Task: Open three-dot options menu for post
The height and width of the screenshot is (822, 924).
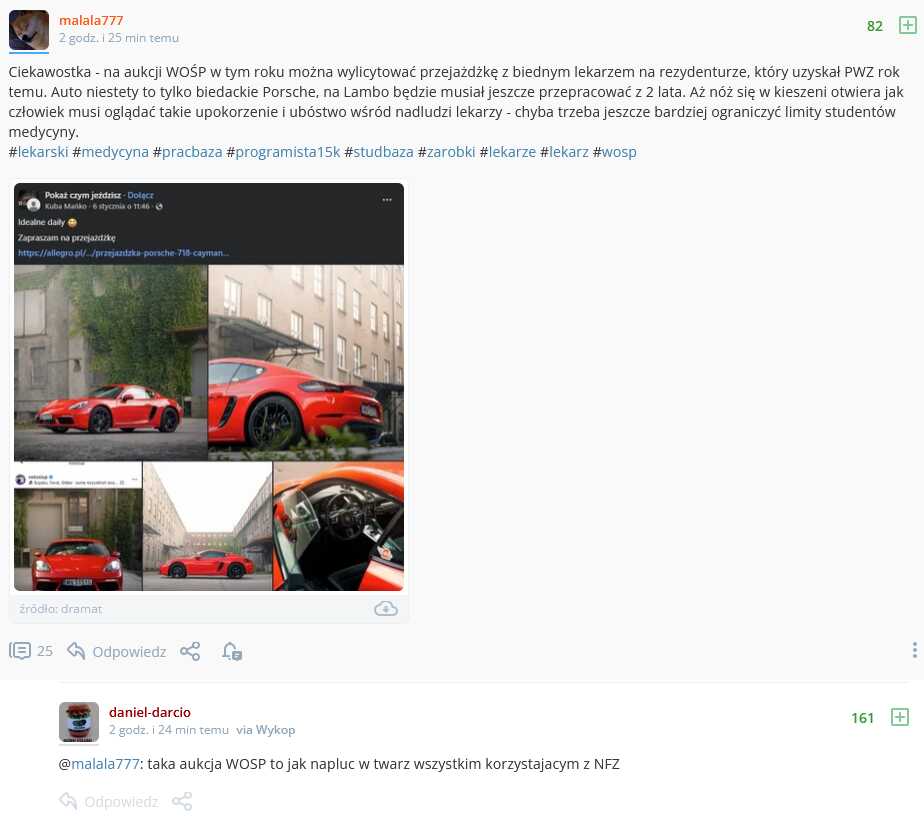Action: (915, 650)
